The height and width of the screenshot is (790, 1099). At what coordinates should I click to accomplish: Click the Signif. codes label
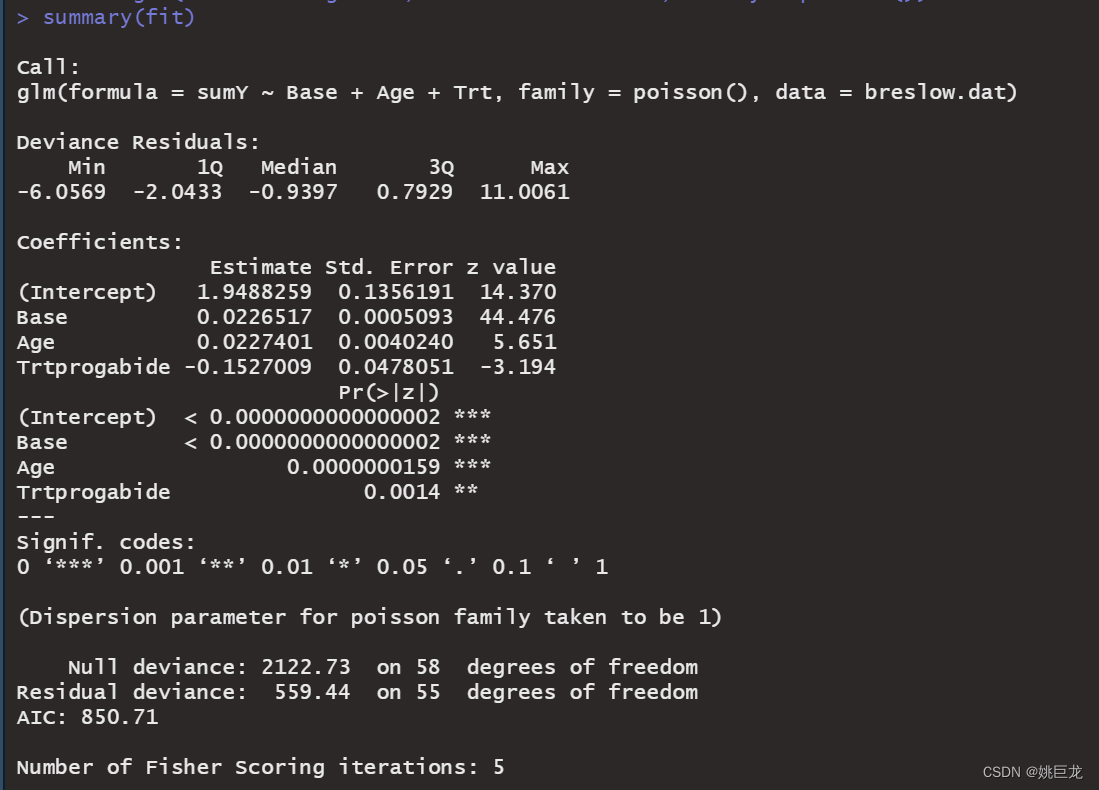(x=106, y=542)
